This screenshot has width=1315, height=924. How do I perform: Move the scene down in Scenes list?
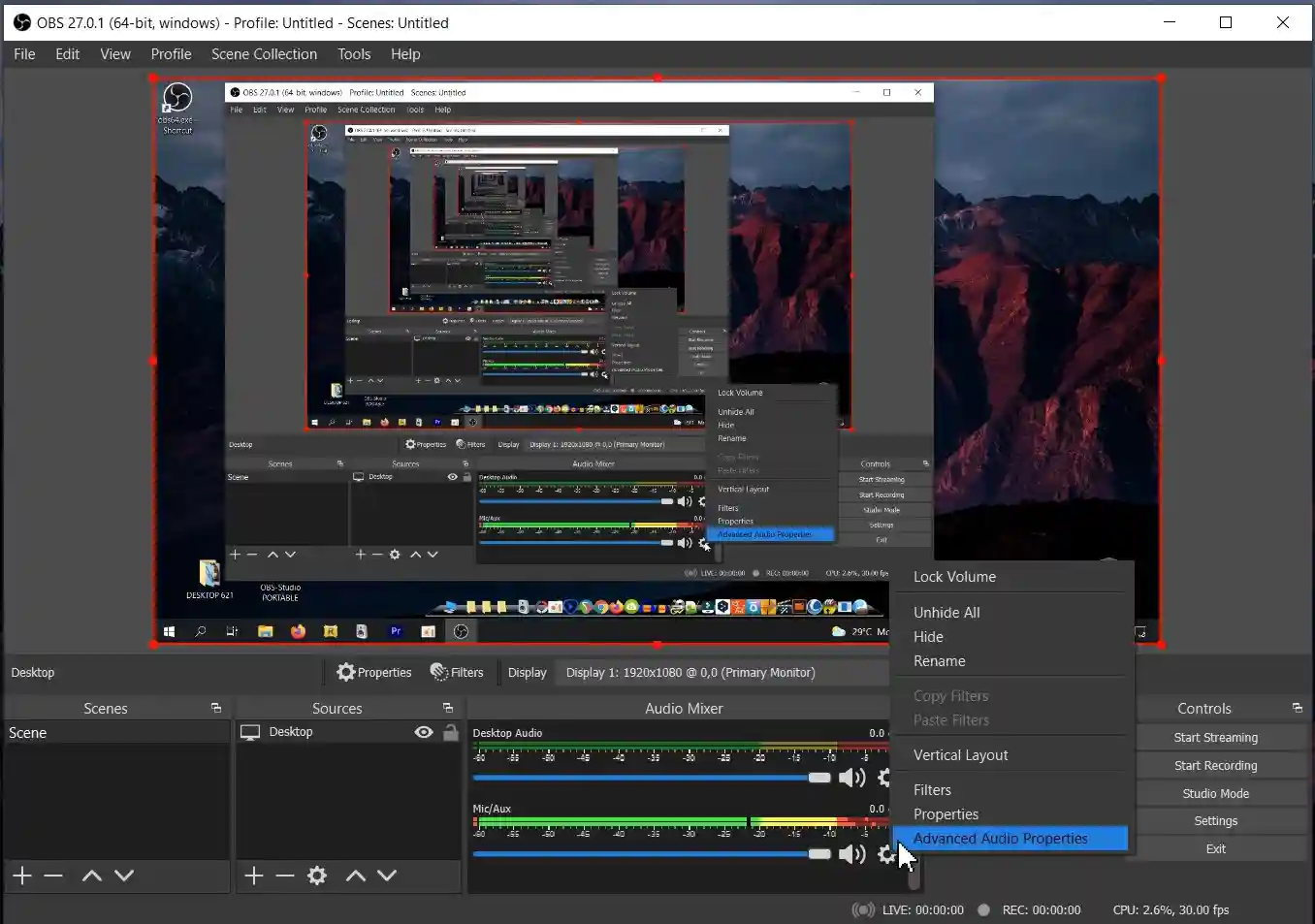click(124, 876)
